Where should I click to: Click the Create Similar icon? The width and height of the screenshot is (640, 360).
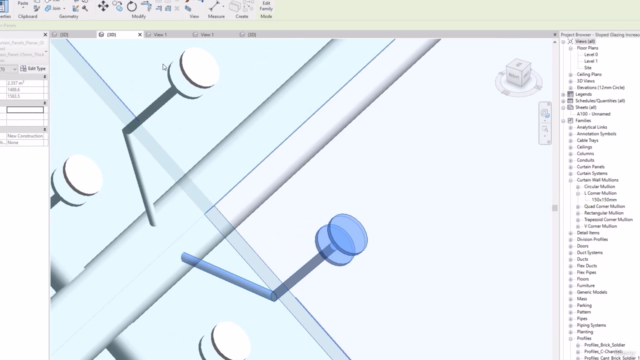(x=249, y=6)
